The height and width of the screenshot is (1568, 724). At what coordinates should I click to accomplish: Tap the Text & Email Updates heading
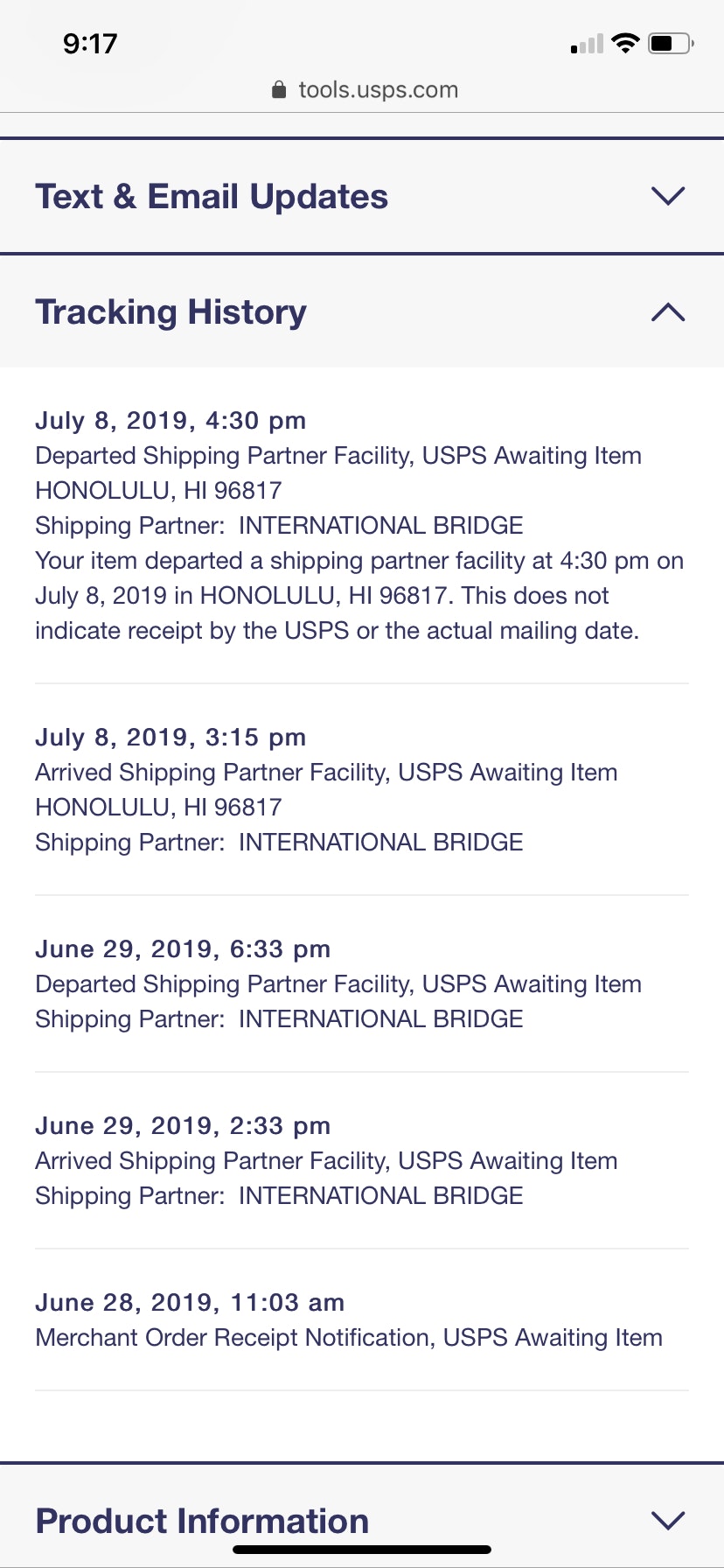(212, 197)
